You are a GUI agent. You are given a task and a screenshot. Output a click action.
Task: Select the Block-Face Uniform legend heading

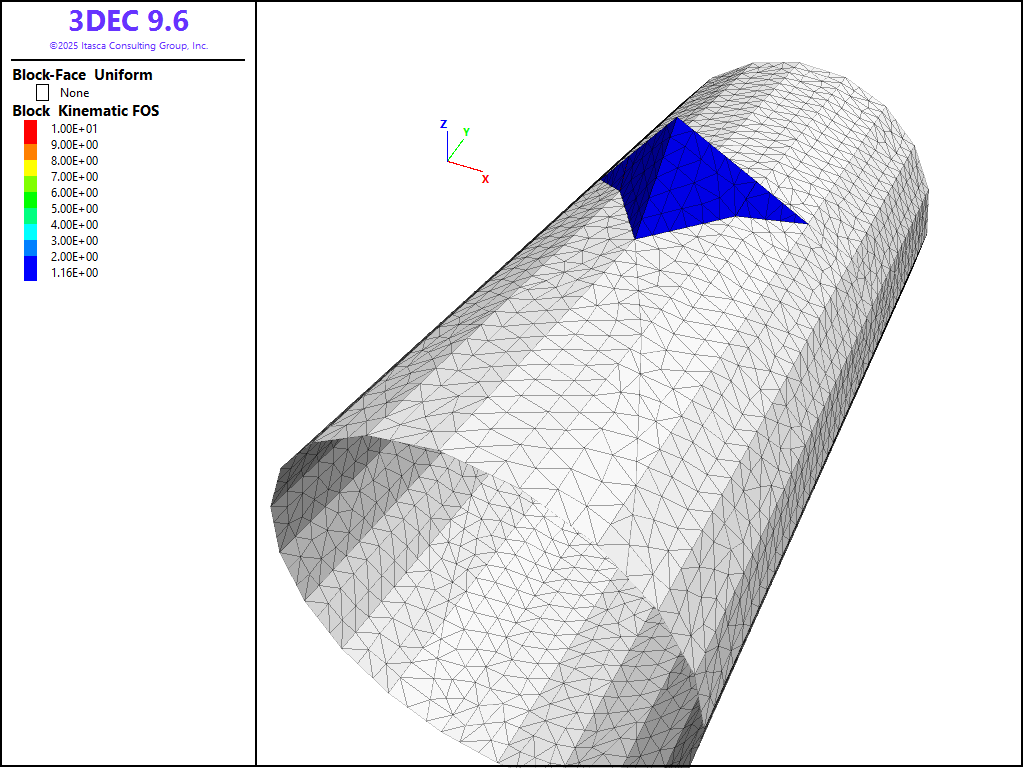click(82, 75)
